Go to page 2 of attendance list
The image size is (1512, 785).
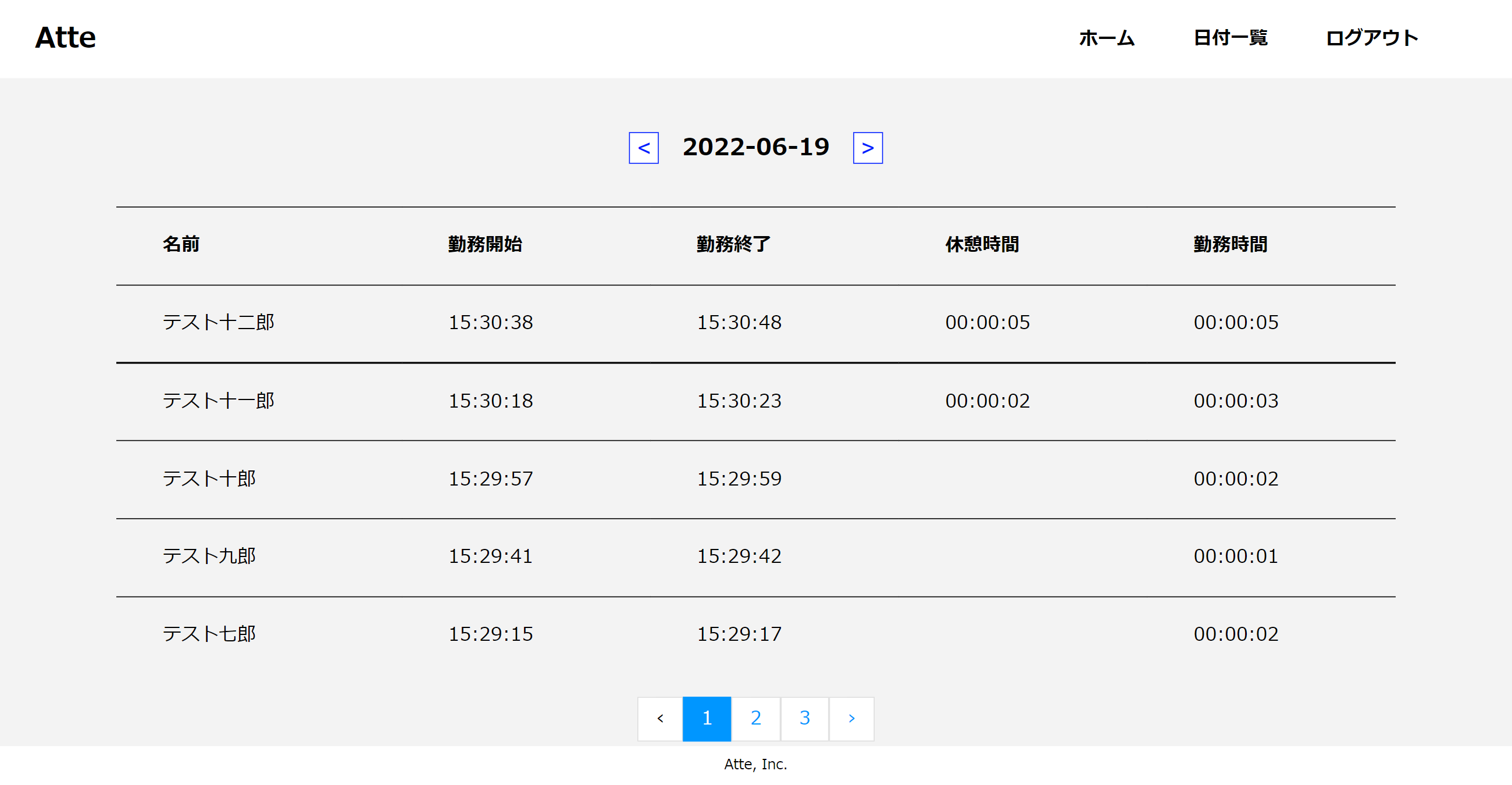coord(756,718)
